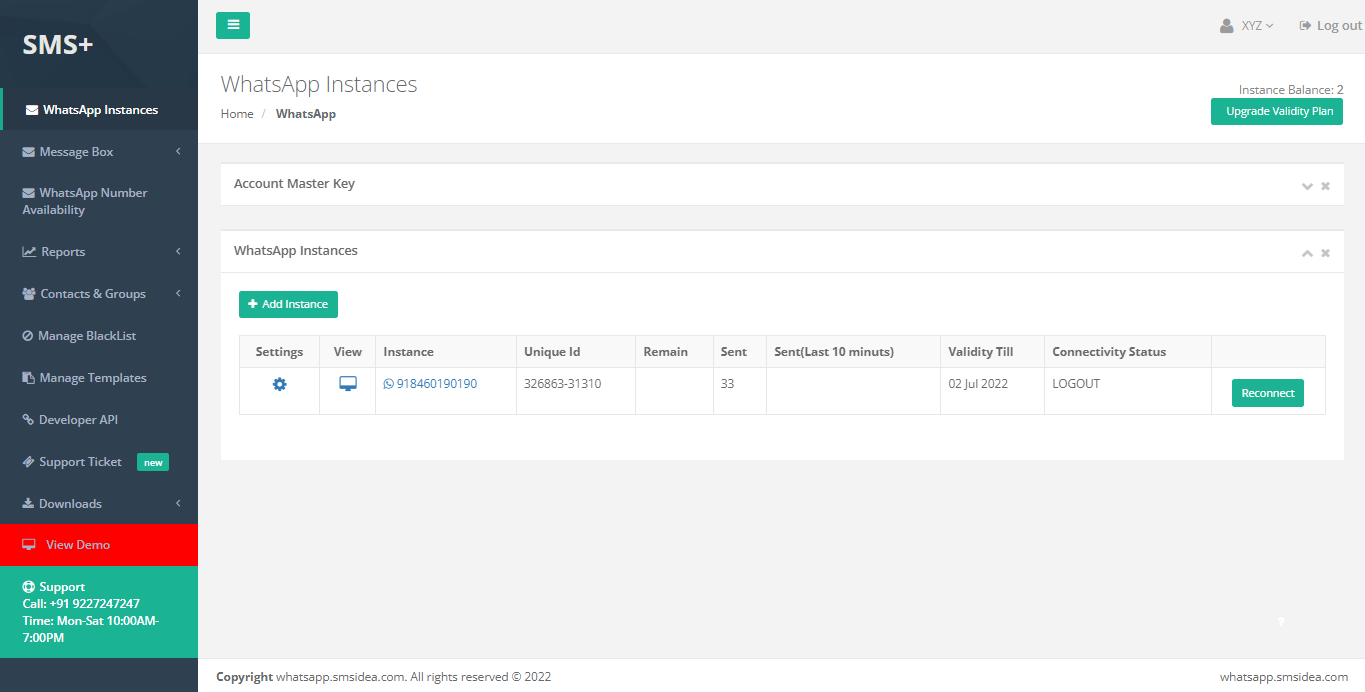This screenshot has width=1365, height=692.
Task: Click the Validity Till date 02 Jul 2022
Action: pyautogui.click(x=979, y=384)
